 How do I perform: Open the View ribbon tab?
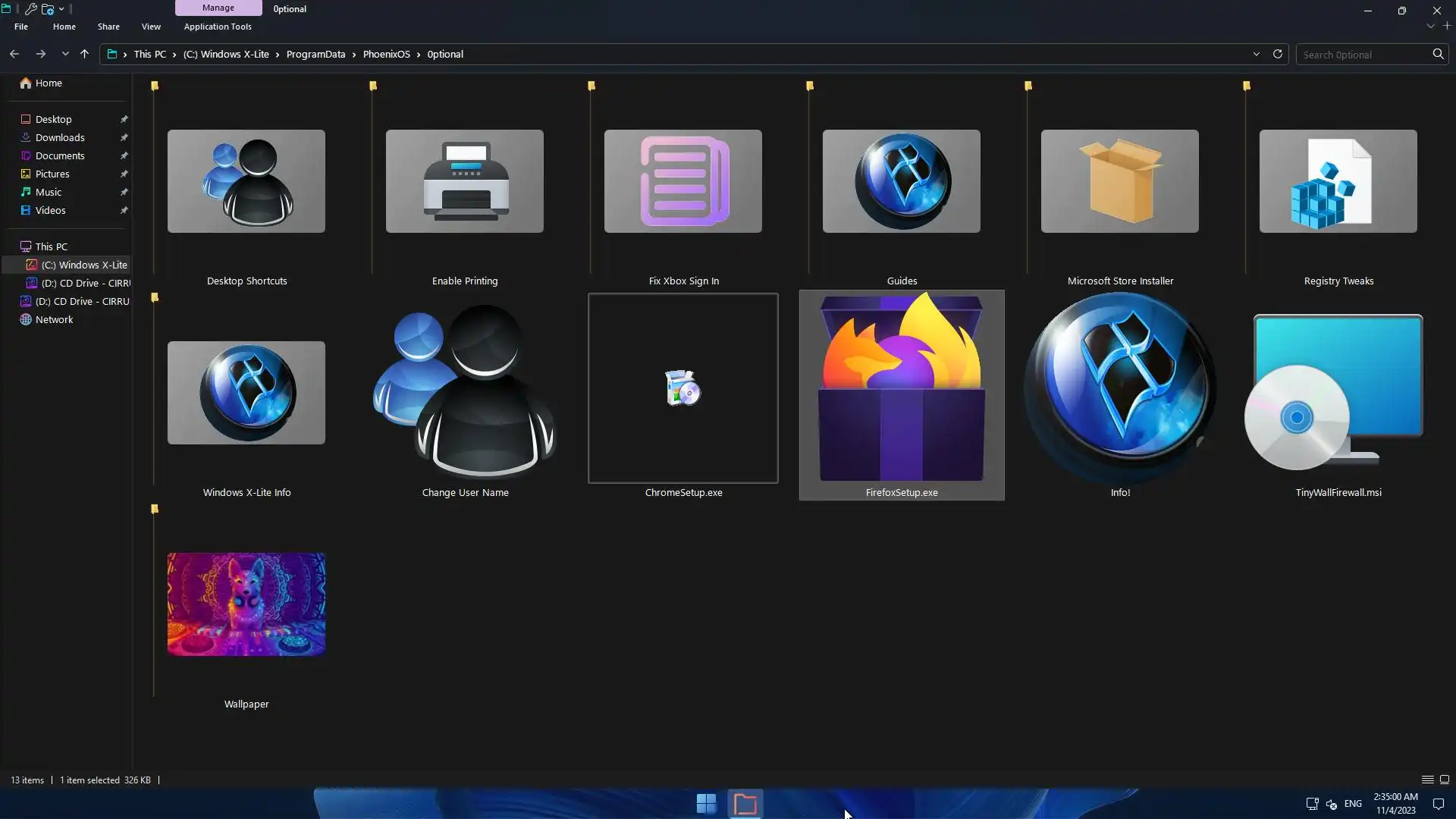[151, 27]
